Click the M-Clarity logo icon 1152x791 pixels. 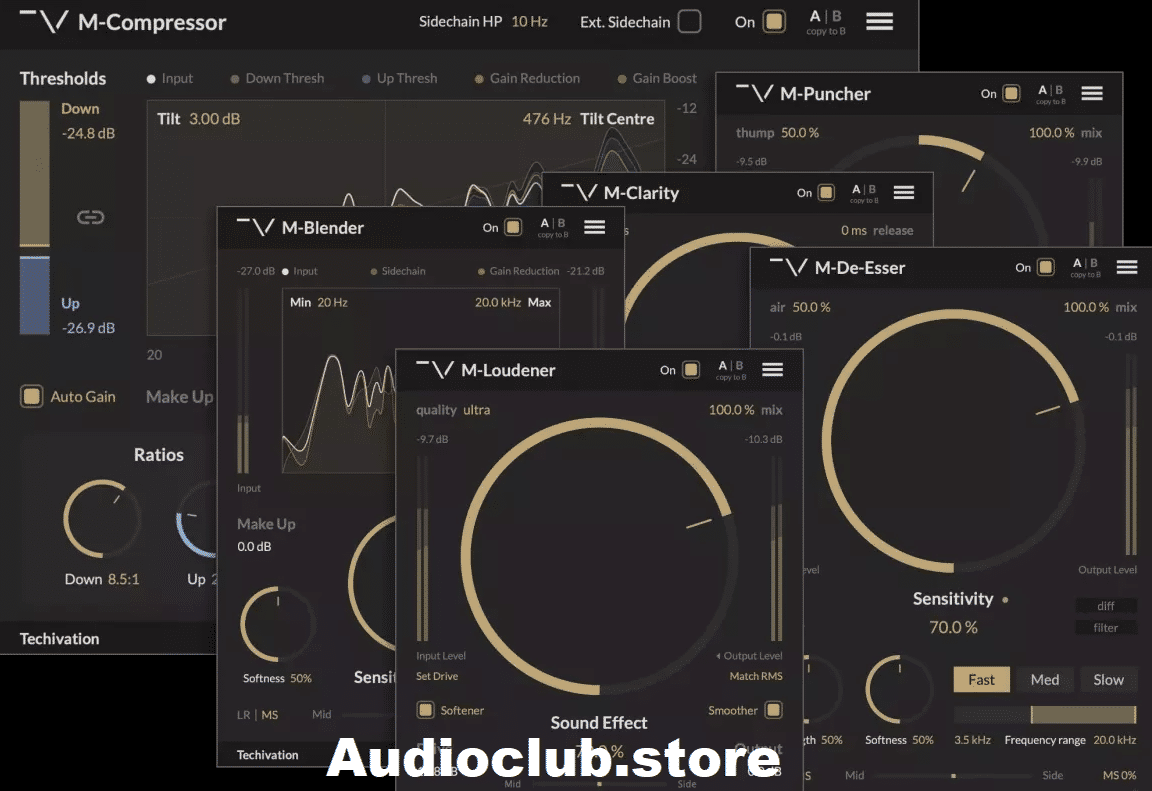pyautogui.click(x=579, y=192)
